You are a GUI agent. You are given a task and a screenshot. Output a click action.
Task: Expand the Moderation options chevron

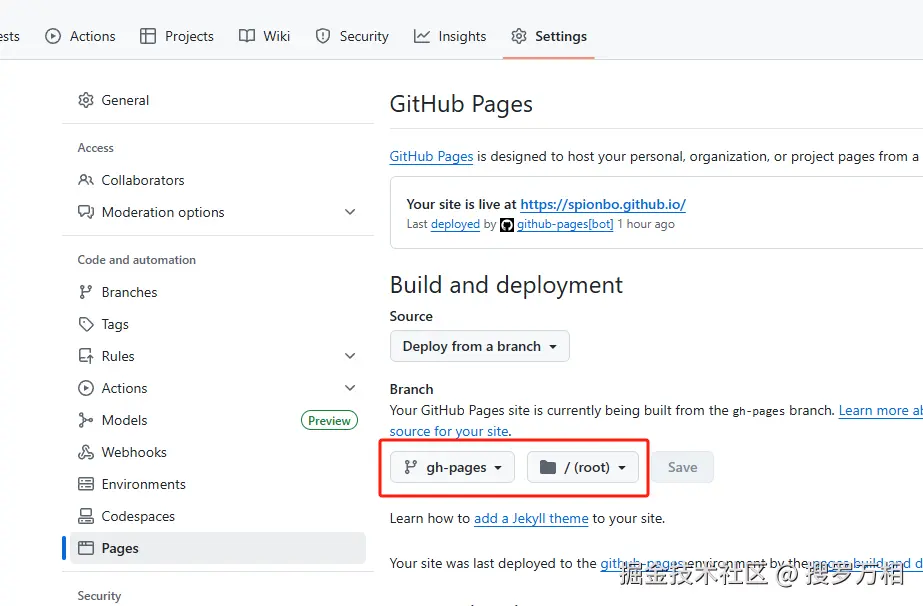coord(350,211)
